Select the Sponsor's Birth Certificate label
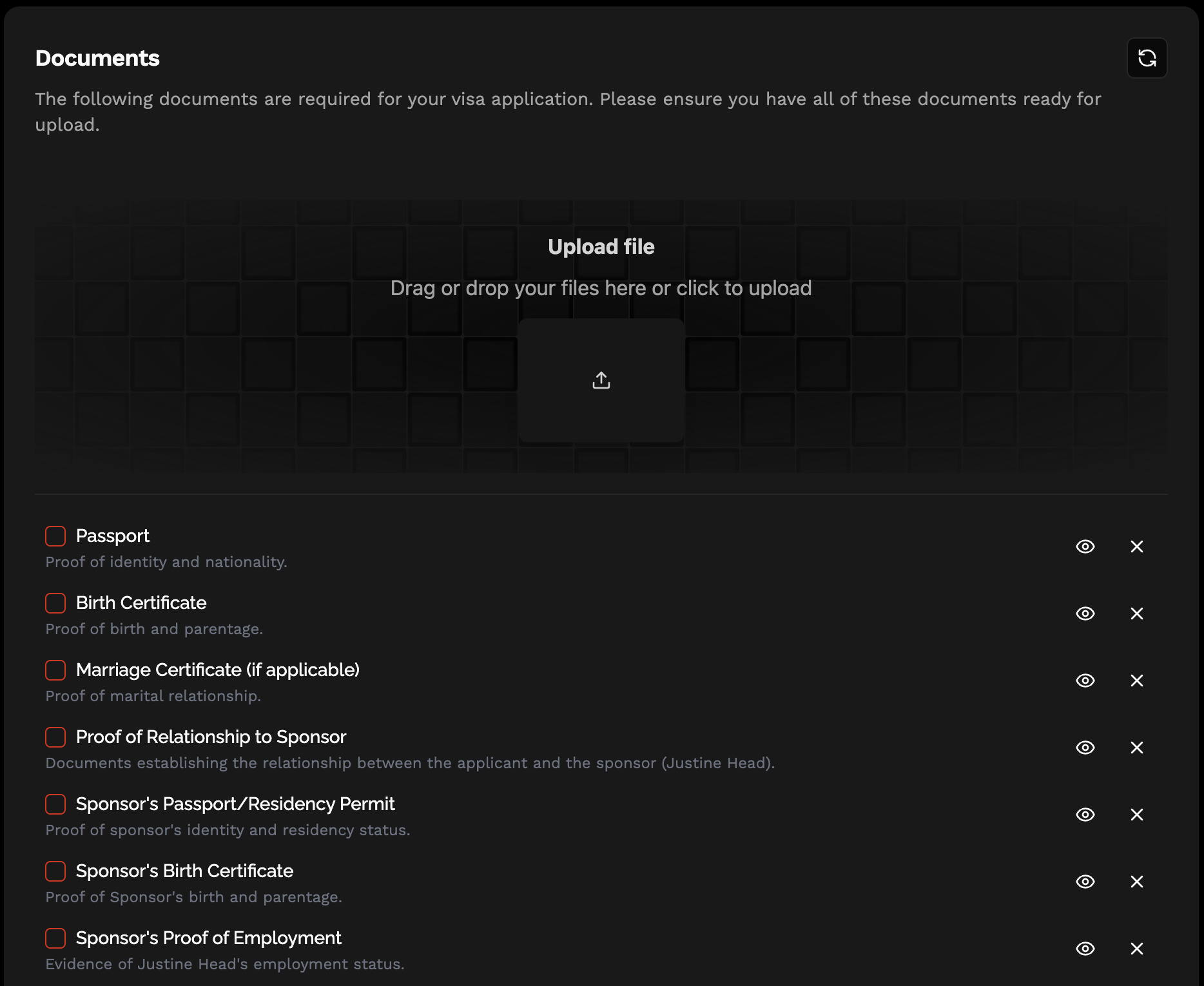Viewport: 1204px width, 986px height. (x=184, y=871)
